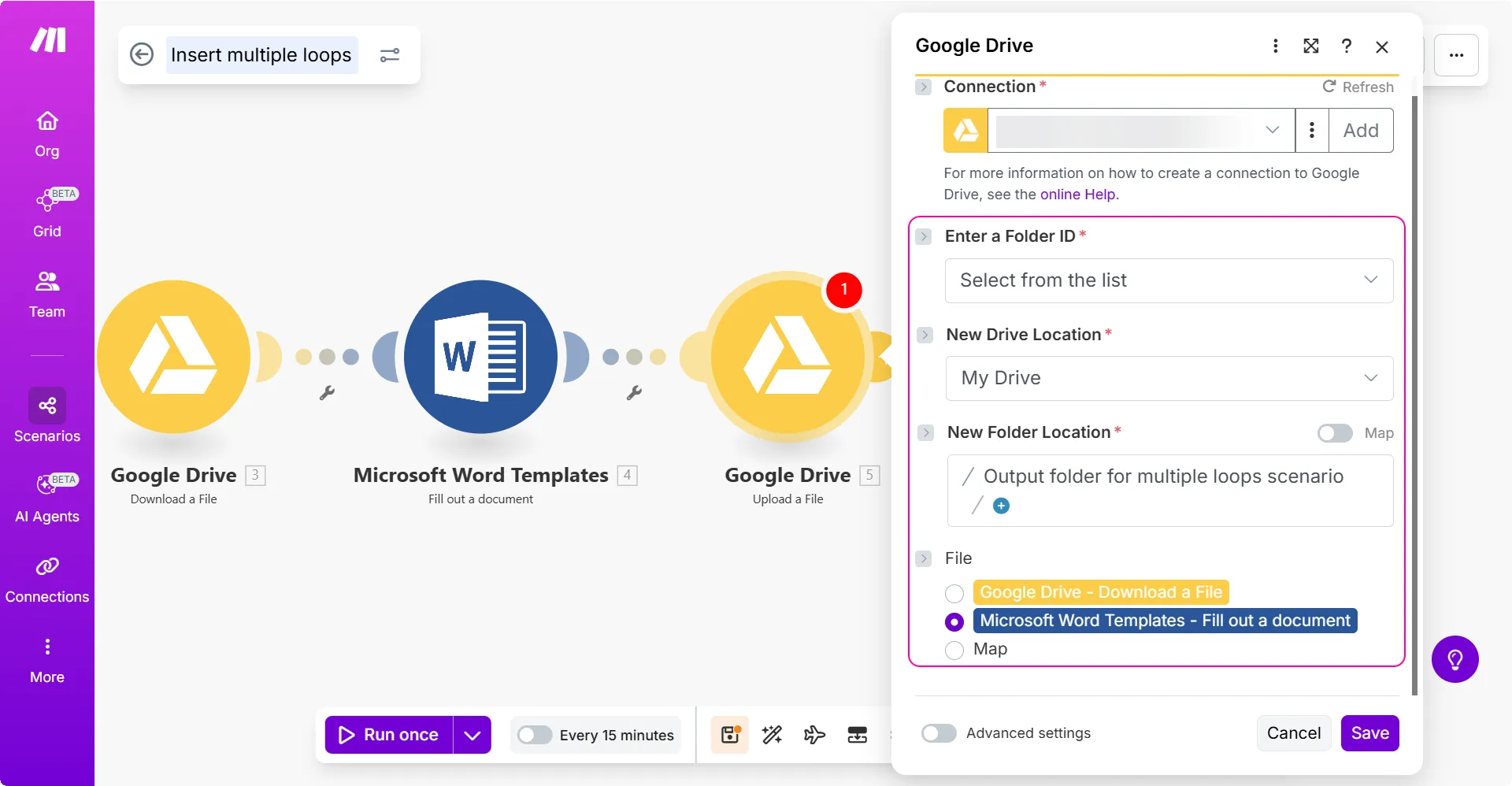This screenshot has width=1512, height=786.
Task: Click 'Output folder for multiple loops scenario' path
Action: click(x=1163, y=476)
